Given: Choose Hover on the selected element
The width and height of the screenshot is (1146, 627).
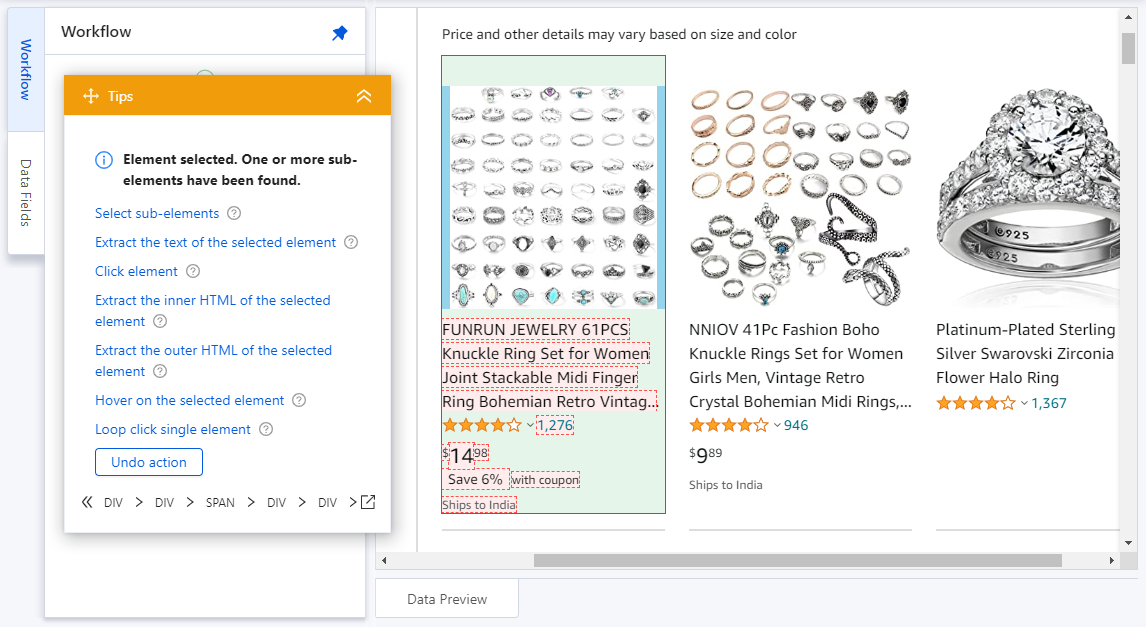Looking at the screenshot, I should [x=189, y=400].
